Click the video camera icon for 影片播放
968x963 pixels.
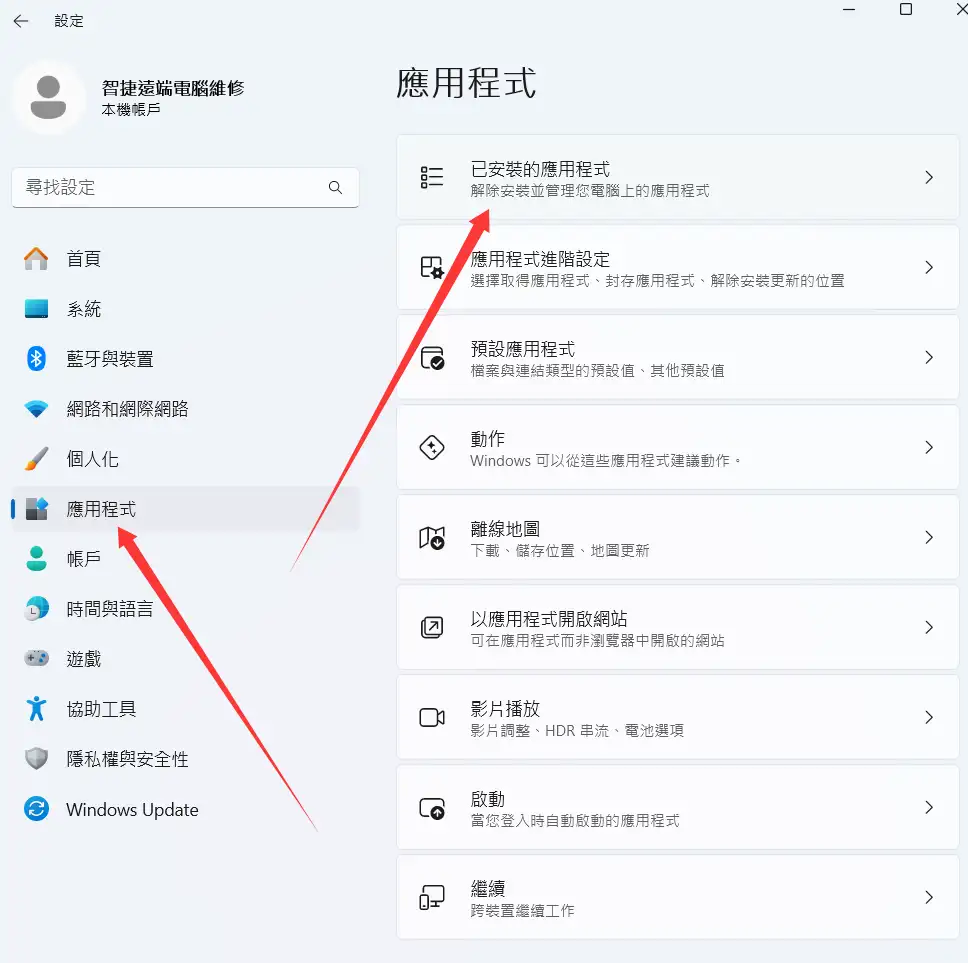click(x=432, y=717)
